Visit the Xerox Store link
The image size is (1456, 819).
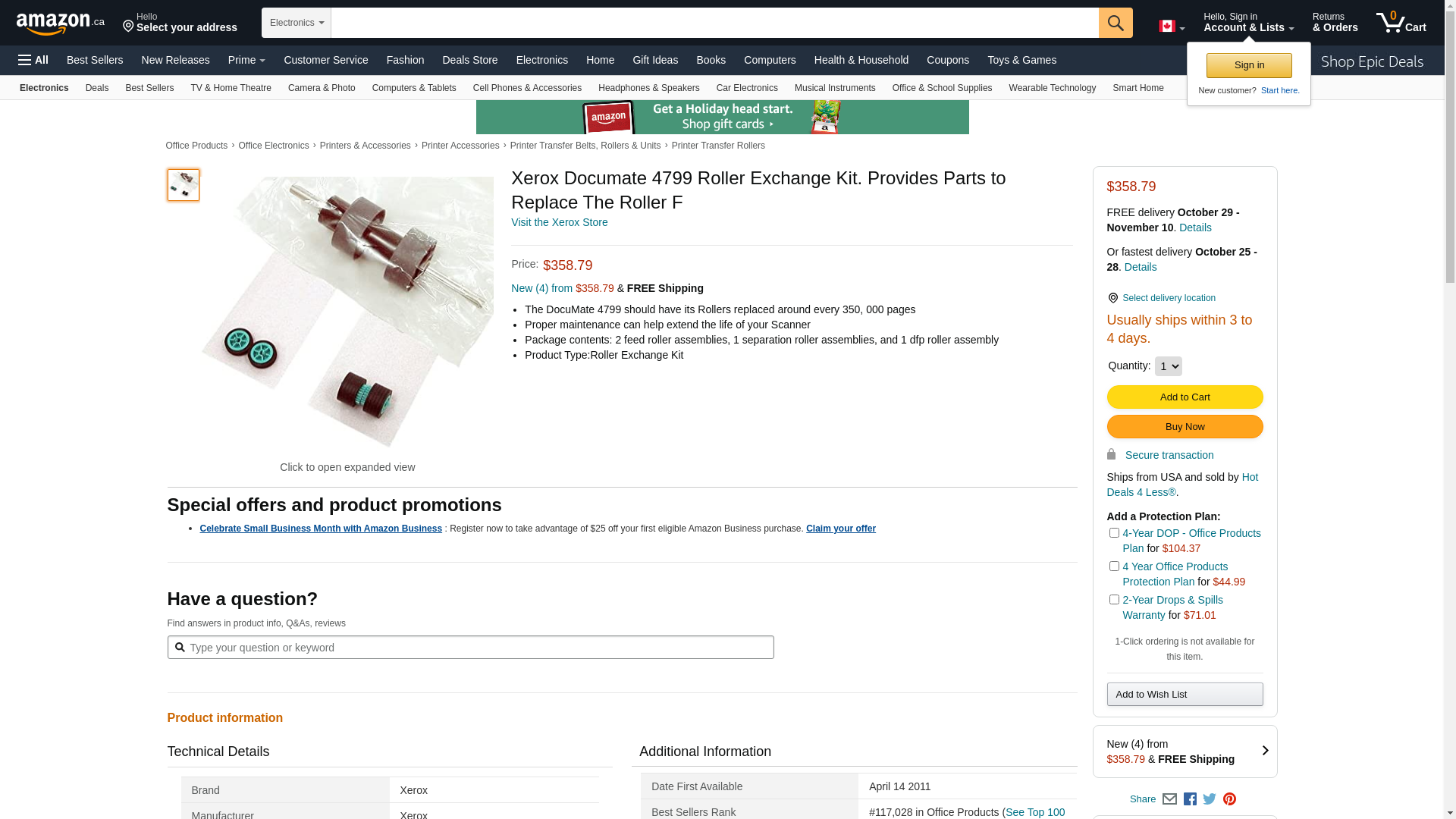point(559,222)
